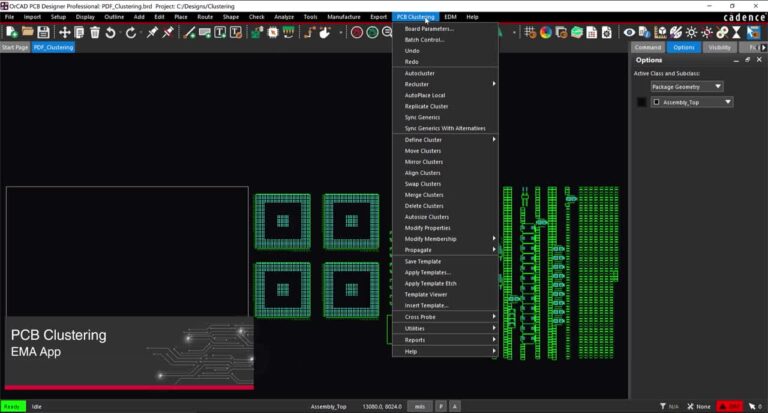Screen dimensions: 768x413
Task: Click the red circular toolbar icon
Action: 357,32
